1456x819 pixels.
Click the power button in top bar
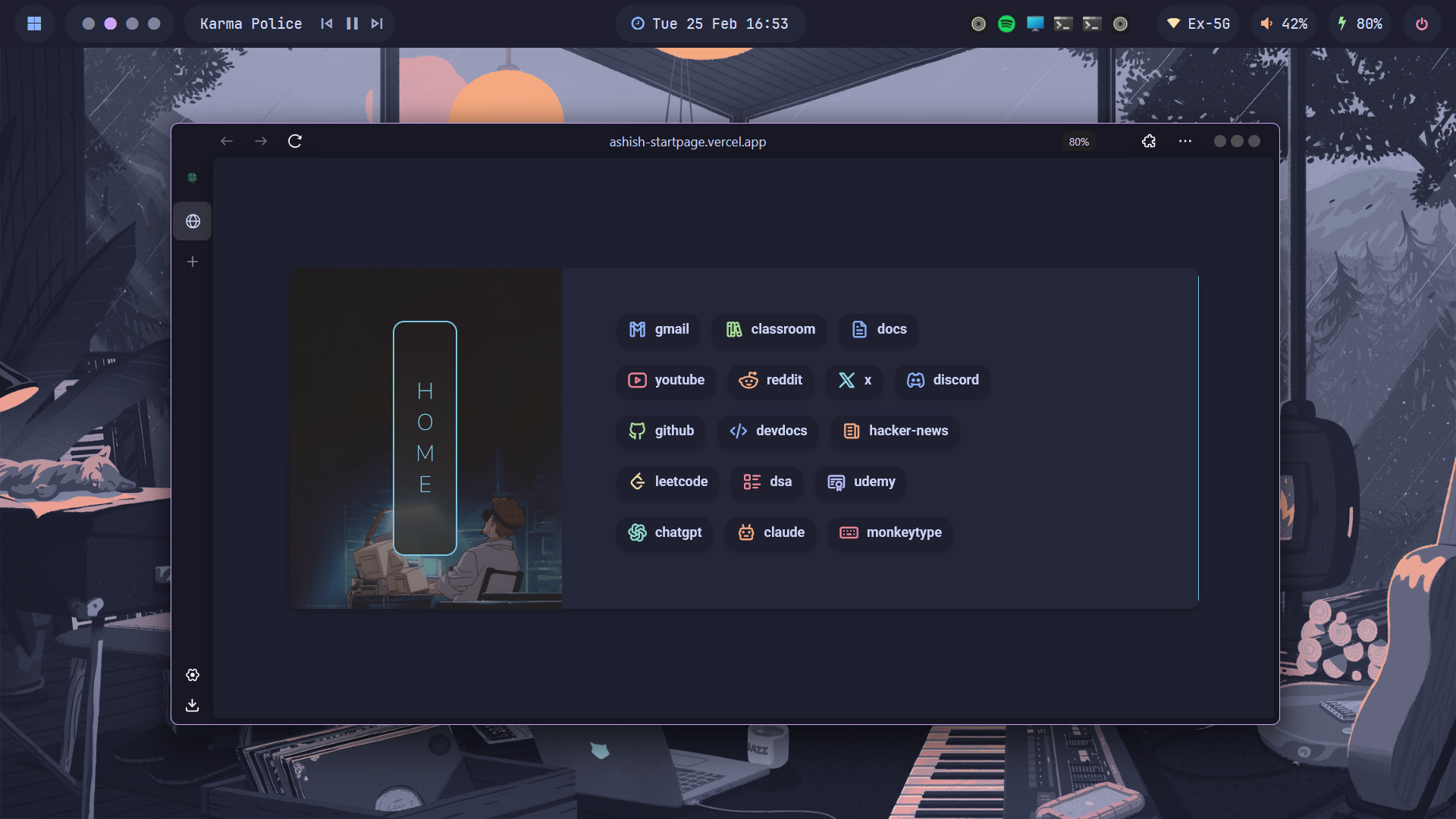[x=1422, y=24]
